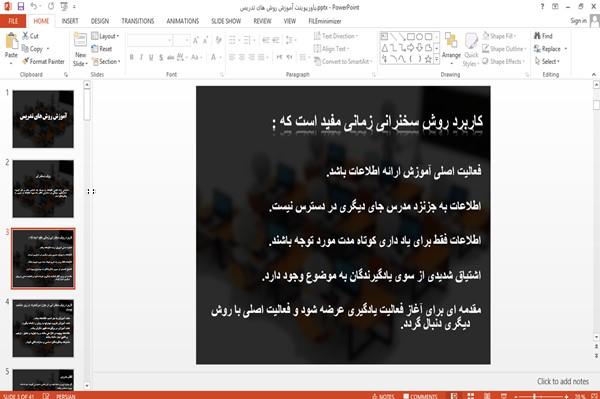This screenshot has height=399, width=600.
Task: Decrease list indent level
Action: pyautogui.click(x=266, y=40)
